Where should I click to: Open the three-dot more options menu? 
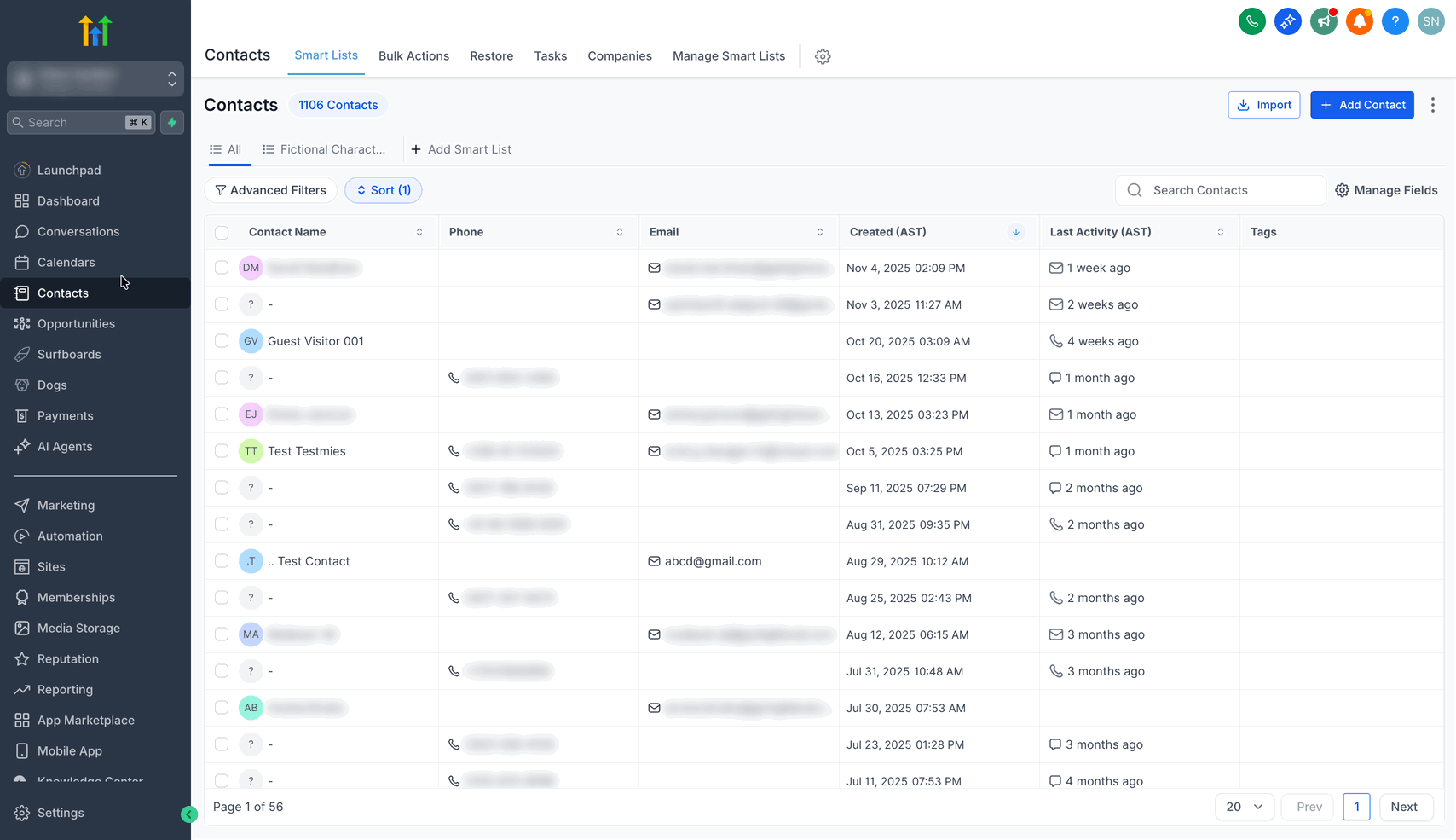pos(1432,105)
